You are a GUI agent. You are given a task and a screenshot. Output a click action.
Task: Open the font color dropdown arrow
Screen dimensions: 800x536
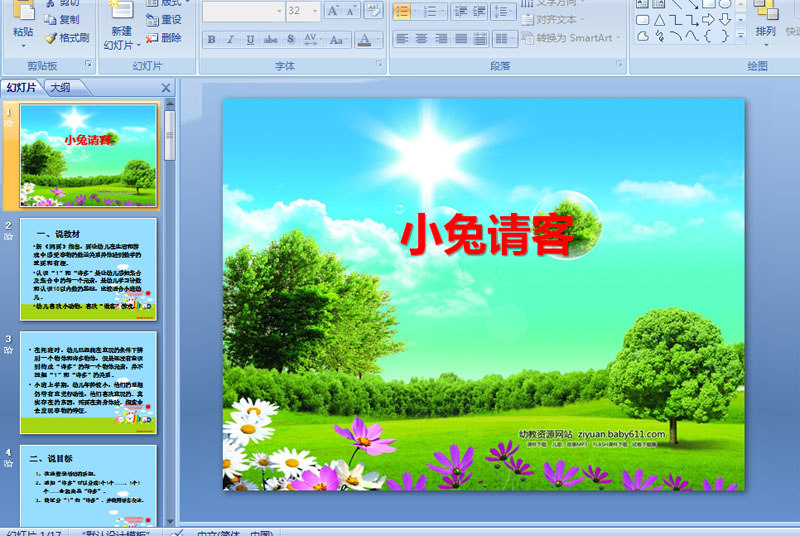click(378, 39)
